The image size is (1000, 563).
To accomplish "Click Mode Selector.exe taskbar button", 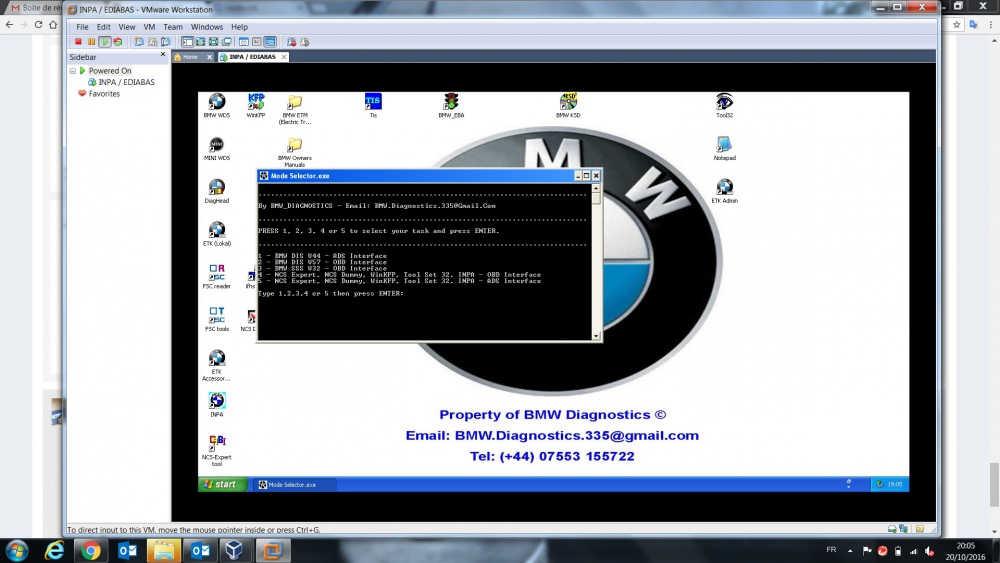I will tap(293, 485).
